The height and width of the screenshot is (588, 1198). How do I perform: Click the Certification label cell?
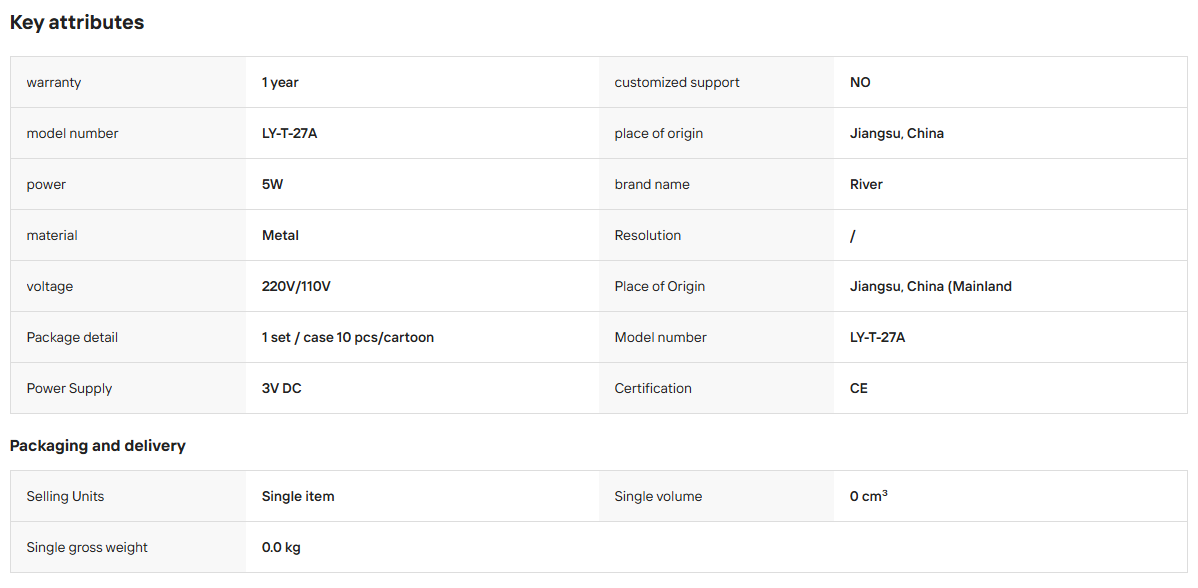[x=717, y=389]
